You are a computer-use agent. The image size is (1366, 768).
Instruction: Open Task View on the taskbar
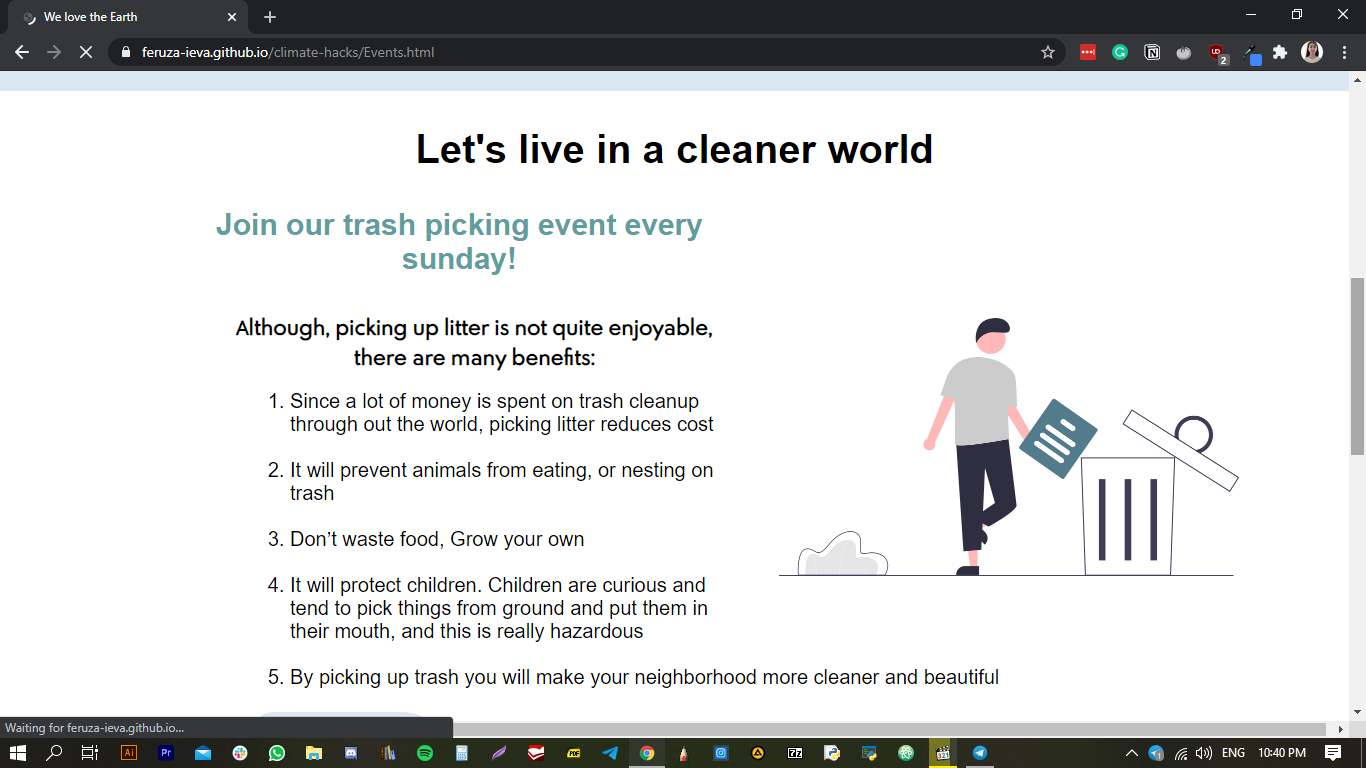click(x=90, y=753)
